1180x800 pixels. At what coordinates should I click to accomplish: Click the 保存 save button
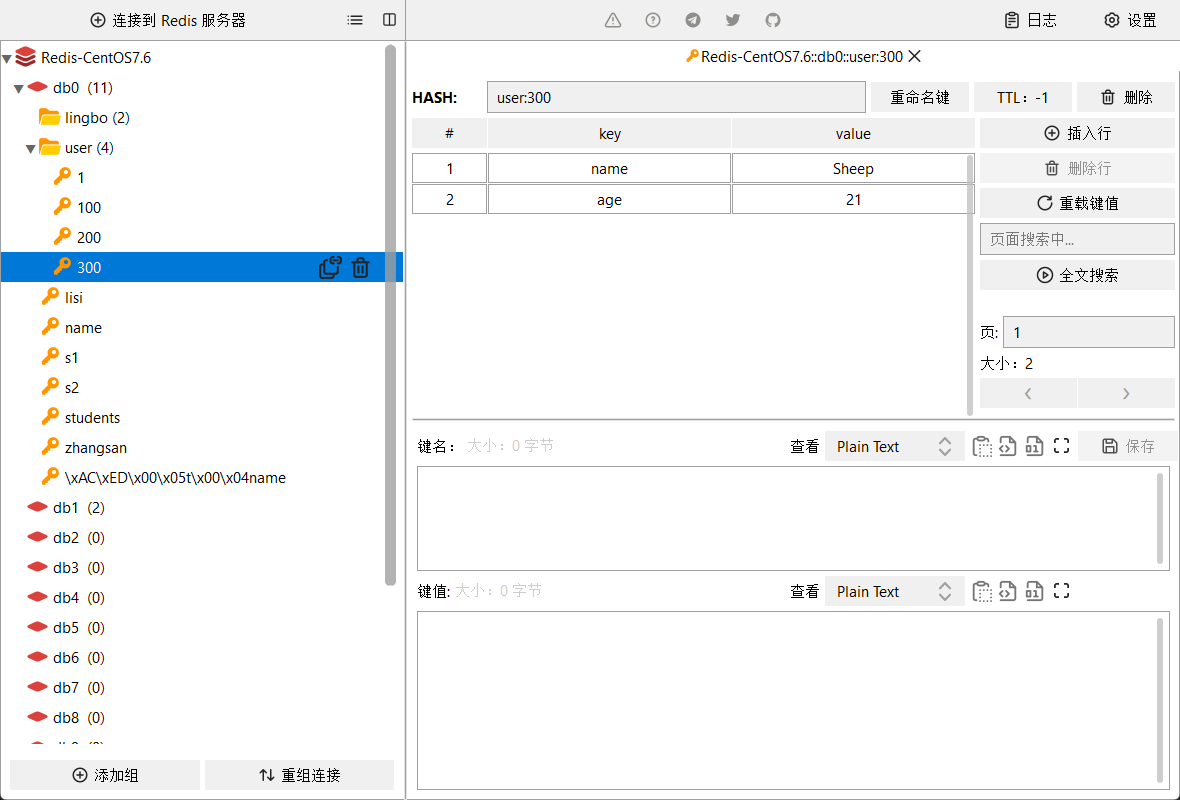click(1127, 446)
